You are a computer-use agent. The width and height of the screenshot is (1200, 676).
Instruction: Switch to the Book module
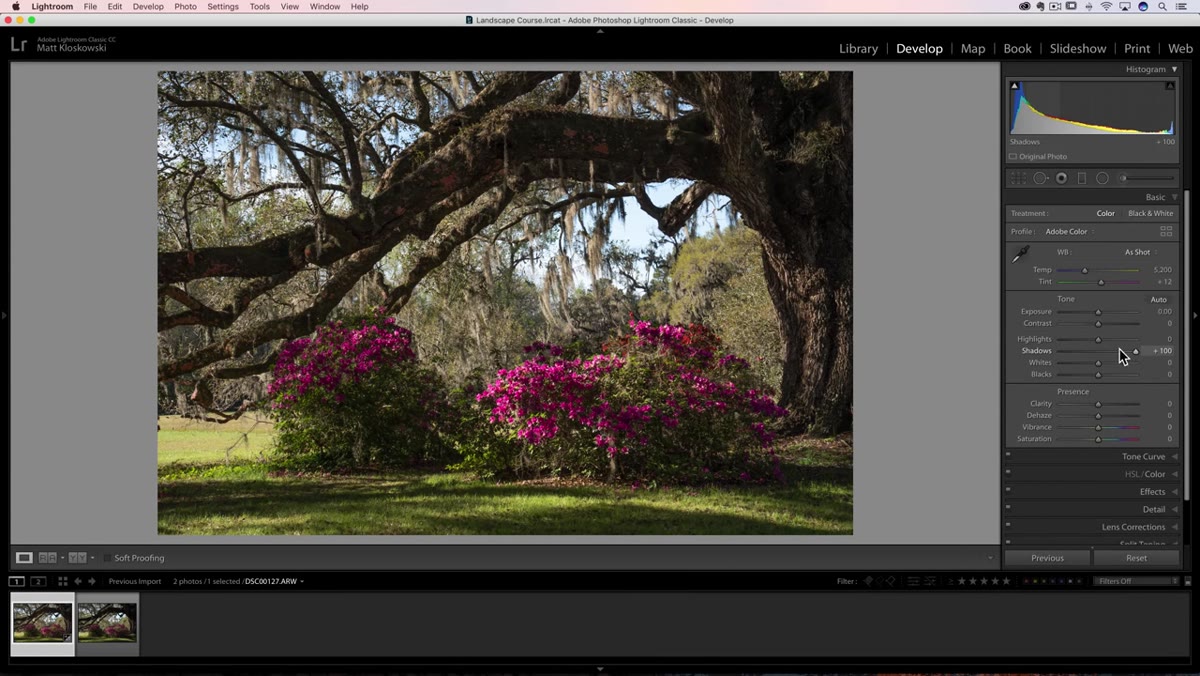(x=1017, y=48)
